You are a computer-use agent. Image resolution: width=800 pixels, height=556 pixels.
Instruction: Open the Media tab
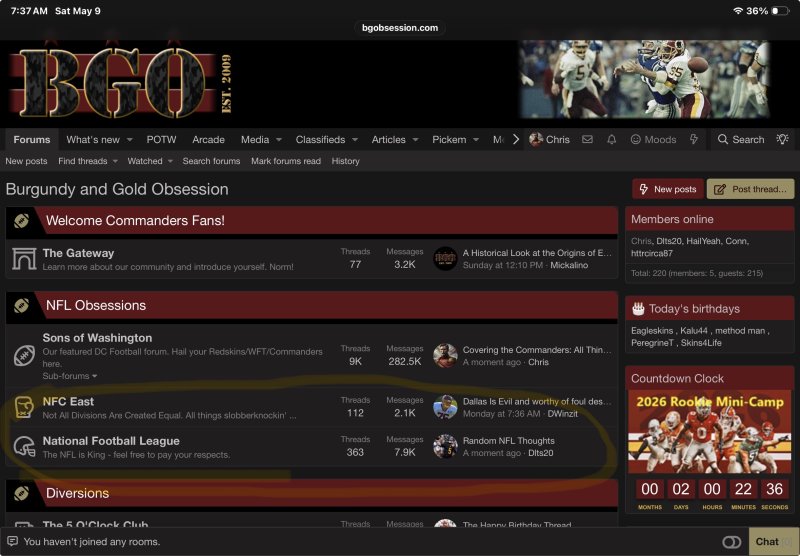pos(255,140)
